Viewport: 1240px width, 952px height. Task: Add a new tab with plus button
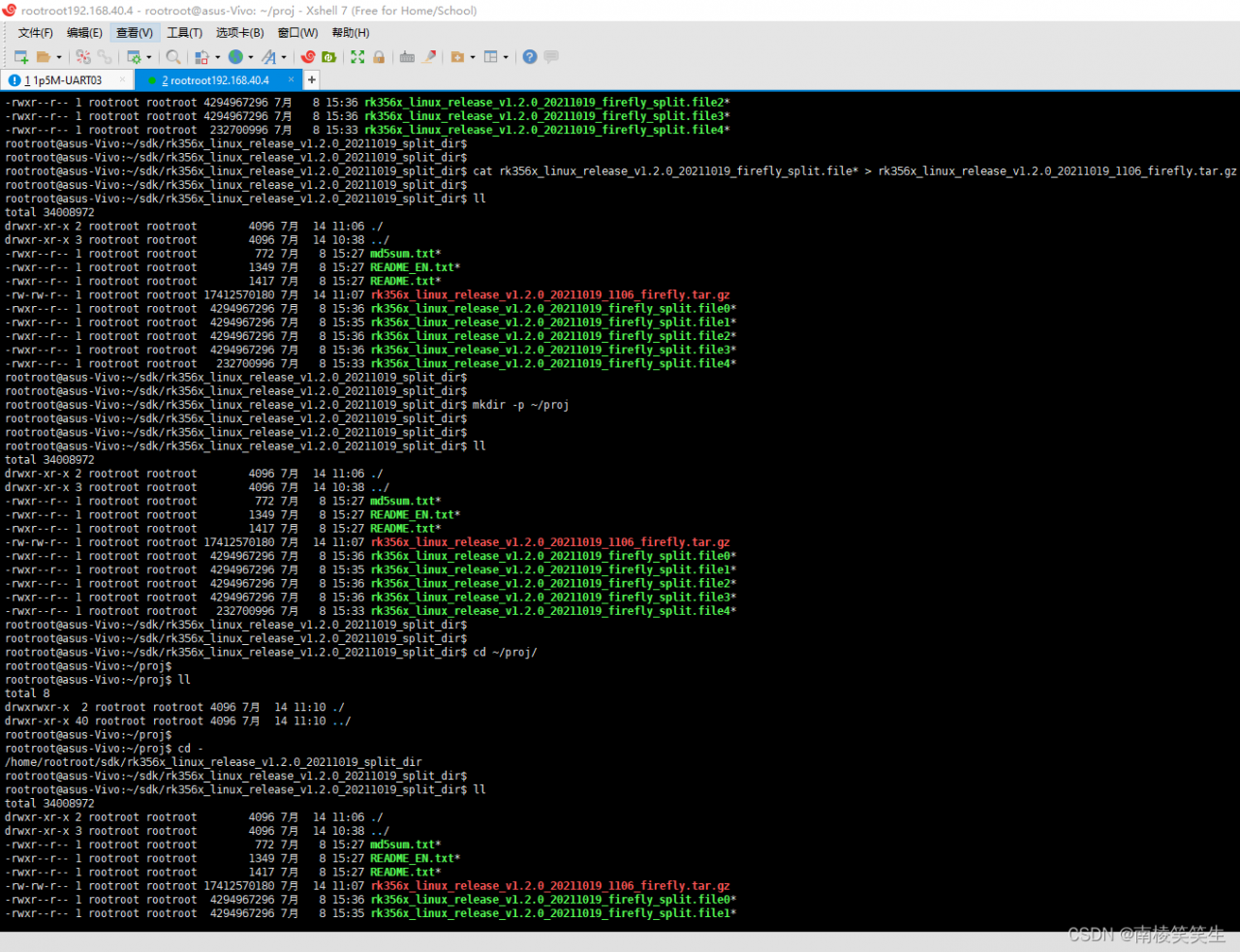coord(312,80)
